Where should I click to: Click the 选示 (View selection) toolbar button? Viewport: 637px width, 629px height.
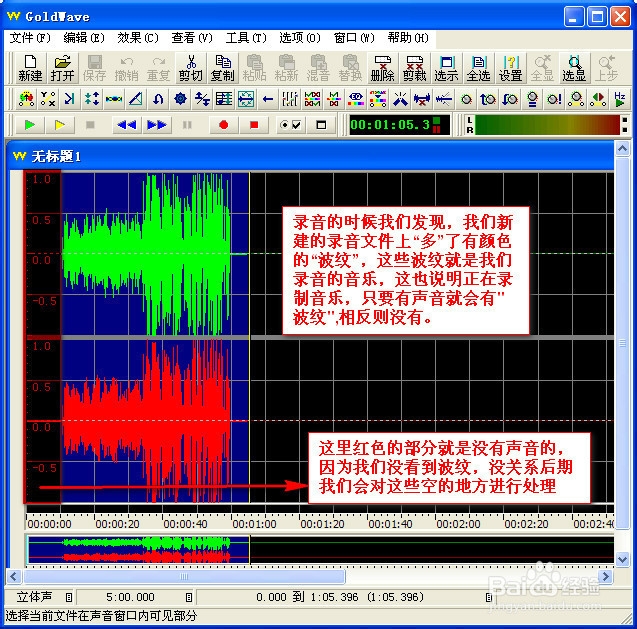446,68
